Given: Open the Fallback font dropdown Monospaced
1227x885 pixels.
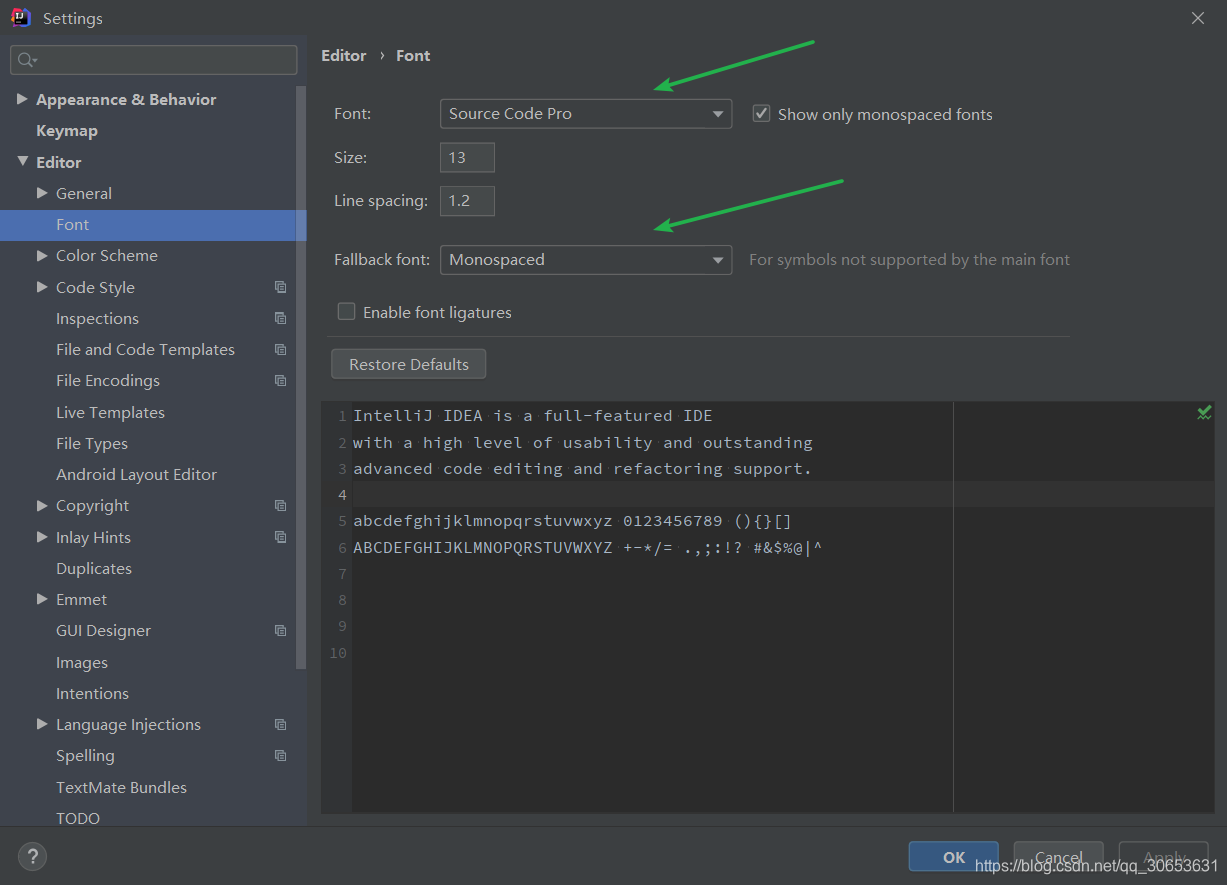Looking at the screenshot, I should 586,260.
